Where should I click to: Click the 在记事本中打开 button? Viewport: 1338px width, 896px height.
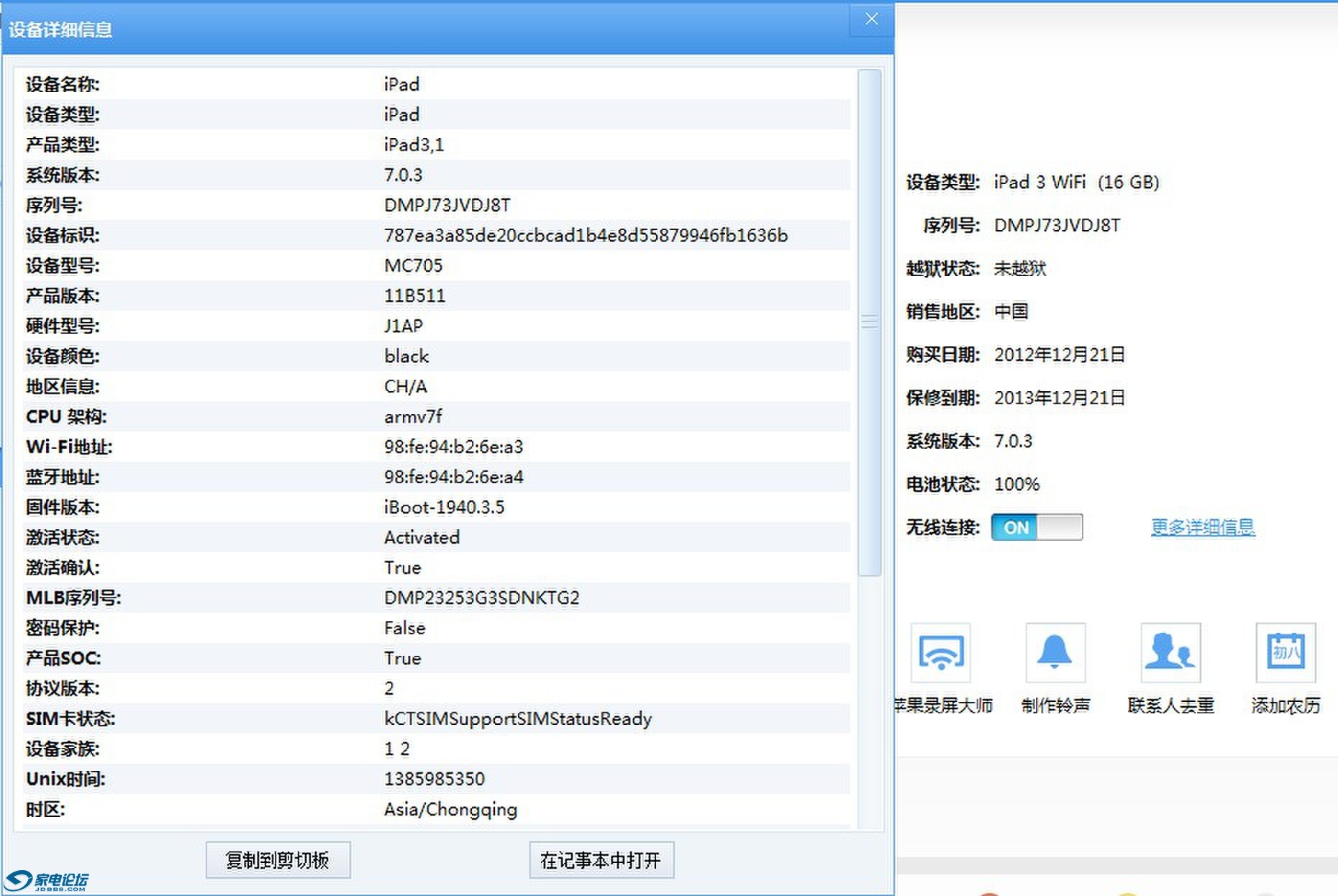click(601, 860)
